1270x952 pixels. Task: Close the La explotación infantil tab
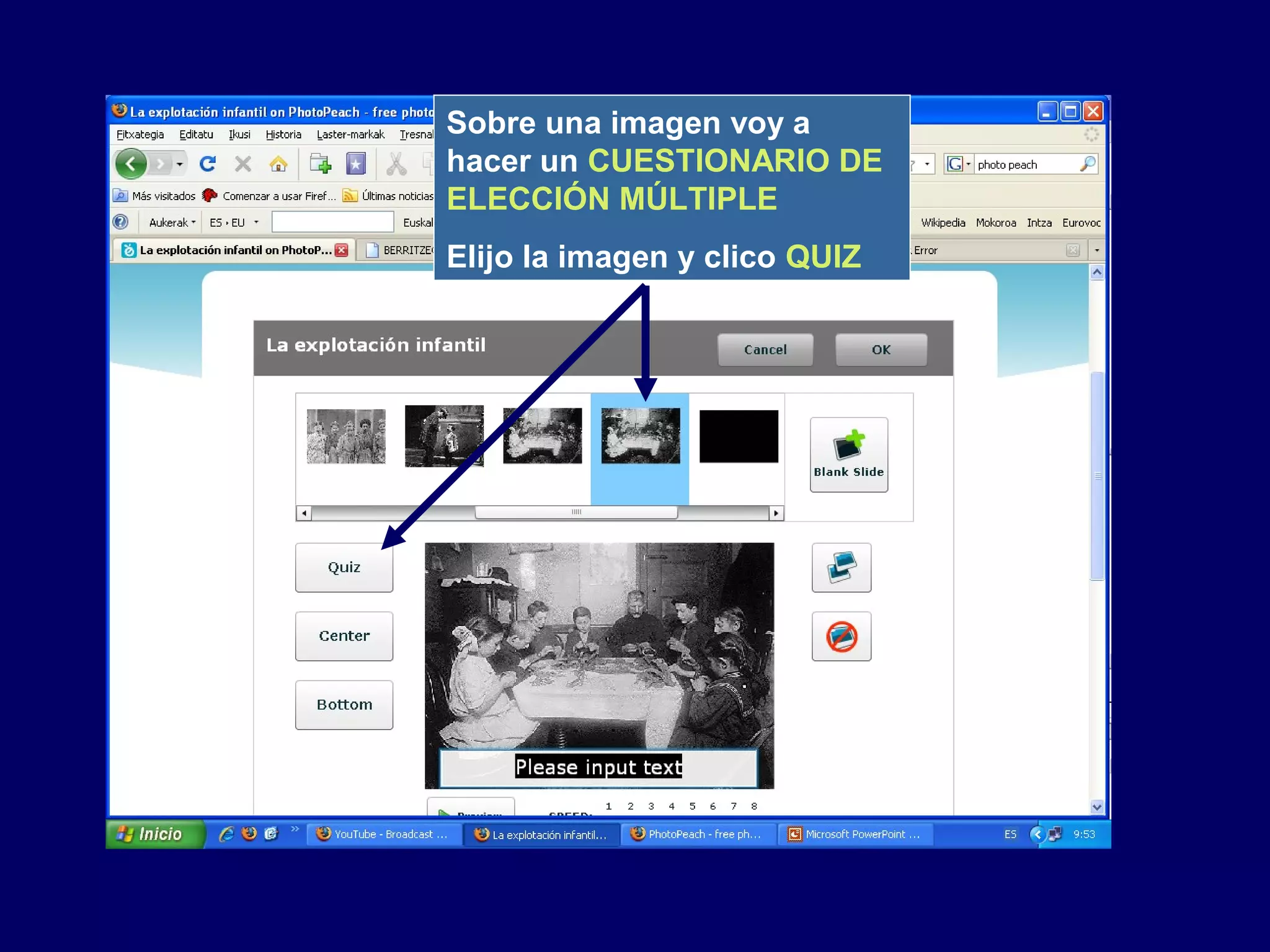tap(341, 250)
